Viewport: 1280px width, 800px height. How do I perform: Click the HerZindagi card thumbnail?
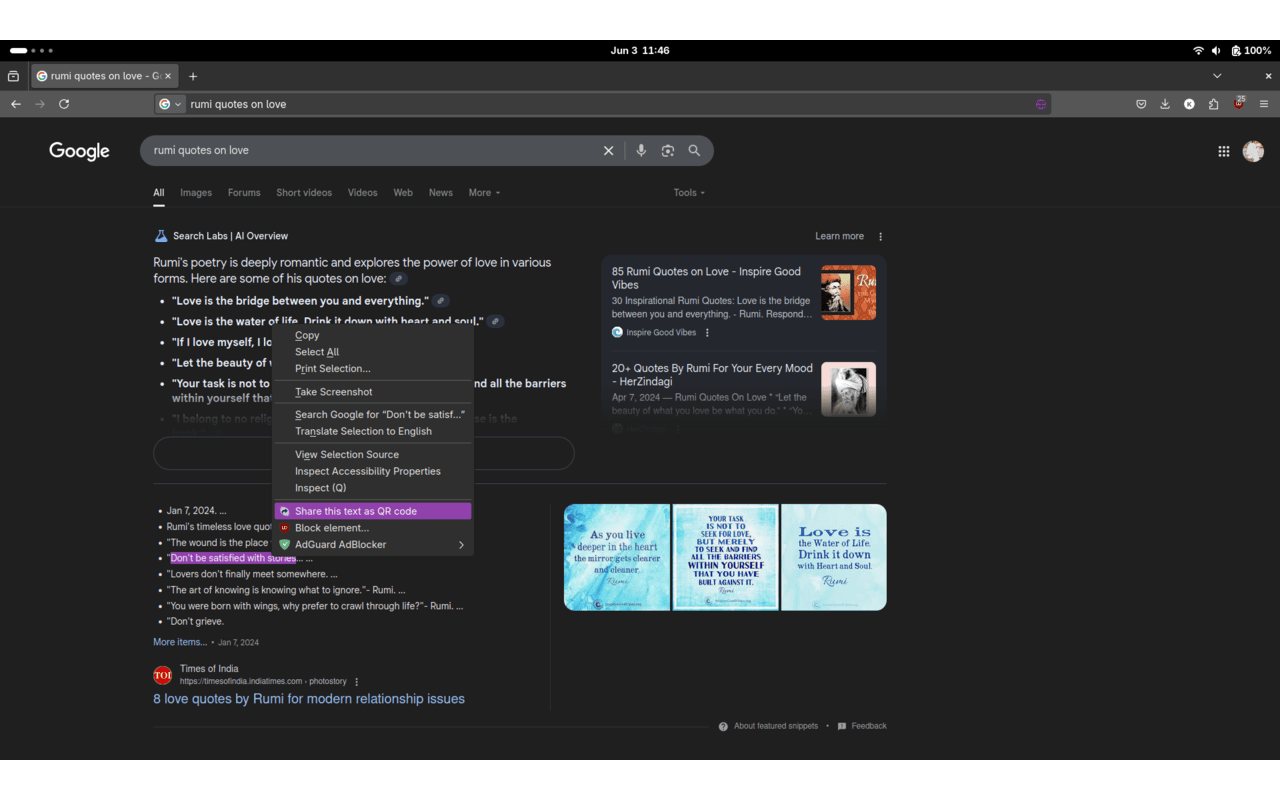(848, 389)
